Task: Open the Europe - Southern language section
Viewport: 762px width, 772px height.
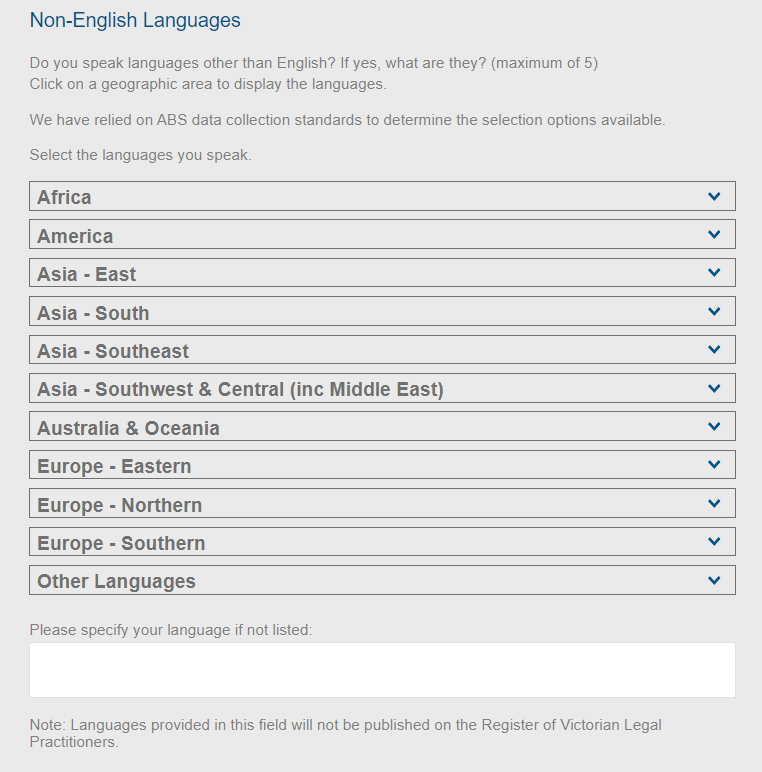Action: 121,543
